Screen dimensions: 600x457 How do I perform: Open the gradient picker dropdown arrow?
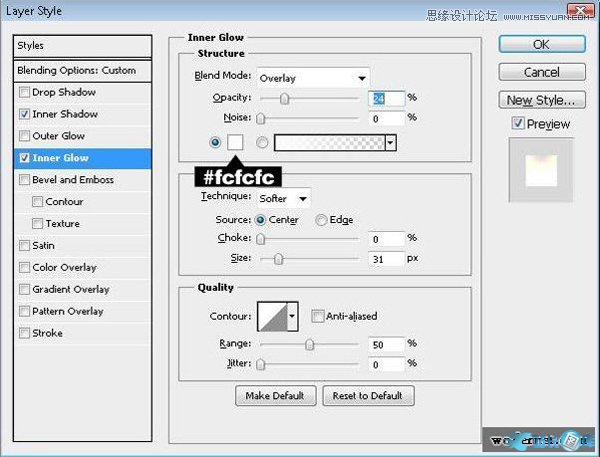pyautogui.click(x=390, y=143)
